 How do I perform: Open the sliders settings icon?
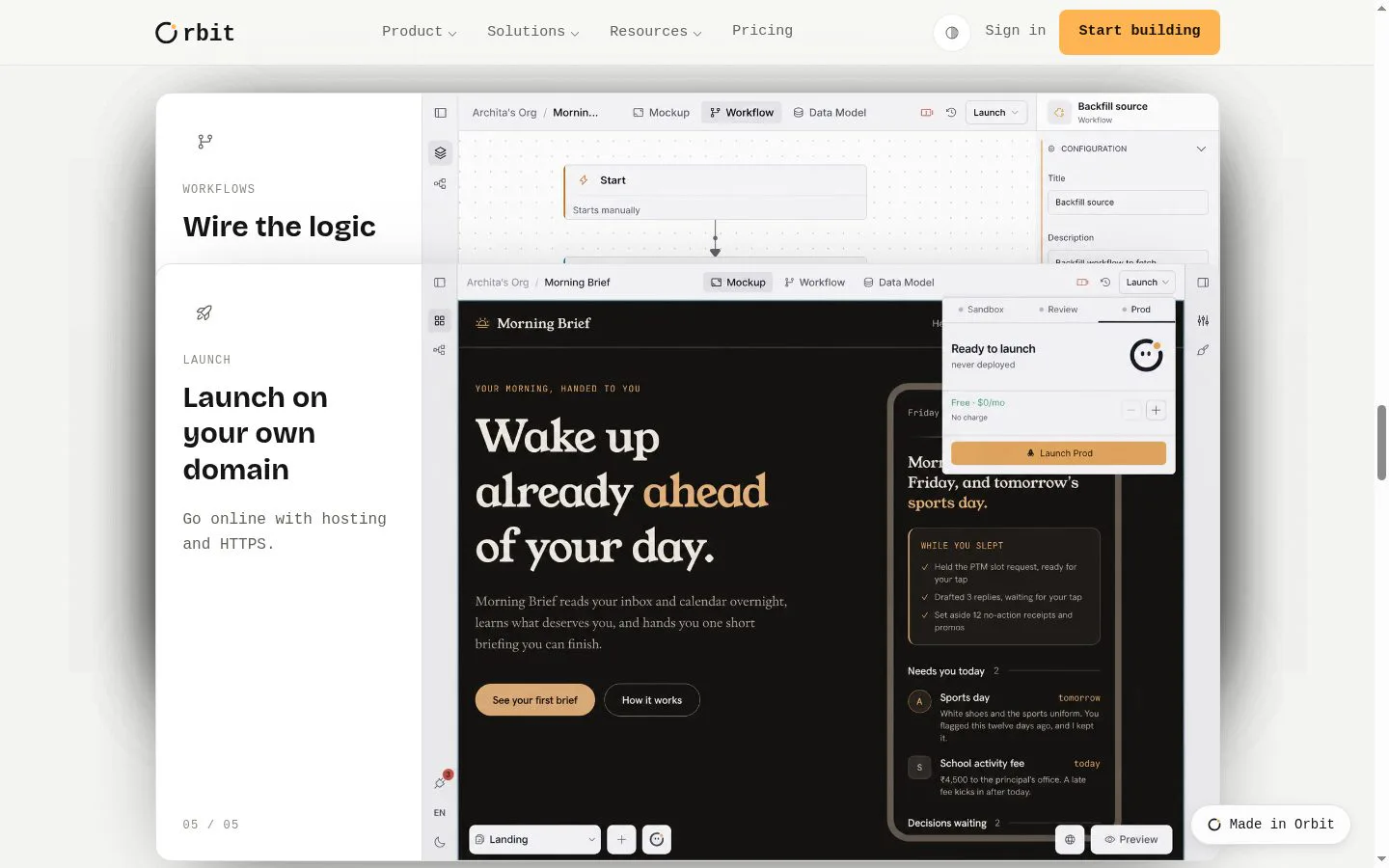[x=1203, y=320]
